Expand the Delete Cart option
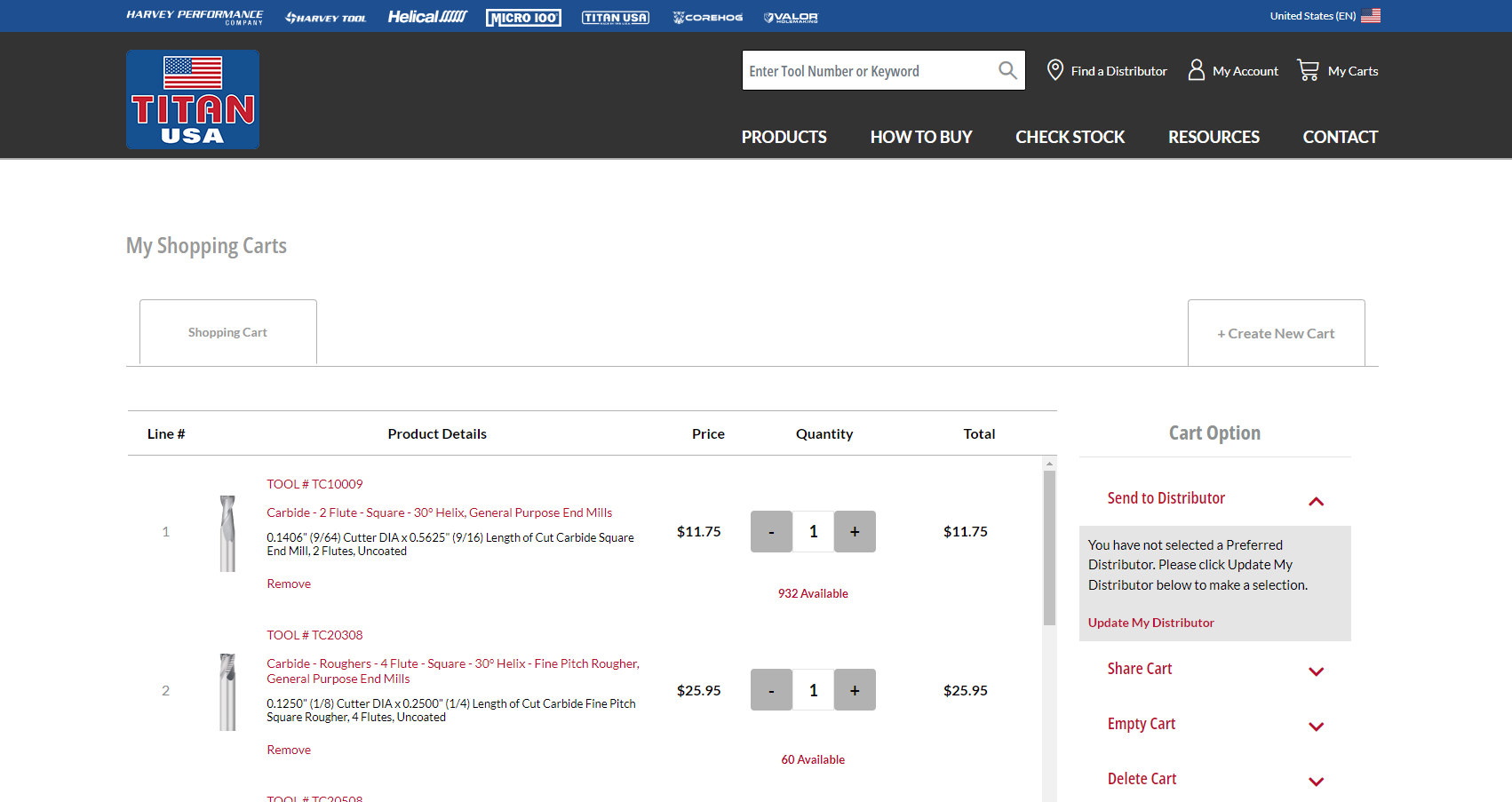 pyautogui.click(x=1316, y=782)
